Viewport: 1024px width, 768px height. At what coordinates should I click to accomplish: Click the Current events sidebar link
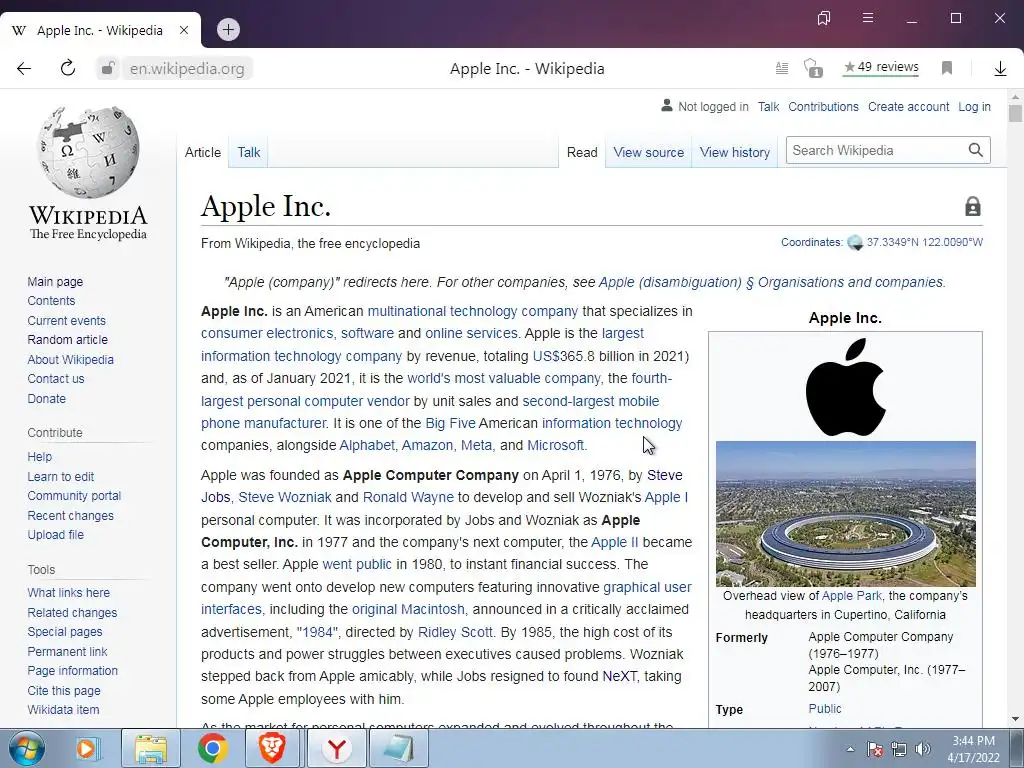tap(66, 321)
